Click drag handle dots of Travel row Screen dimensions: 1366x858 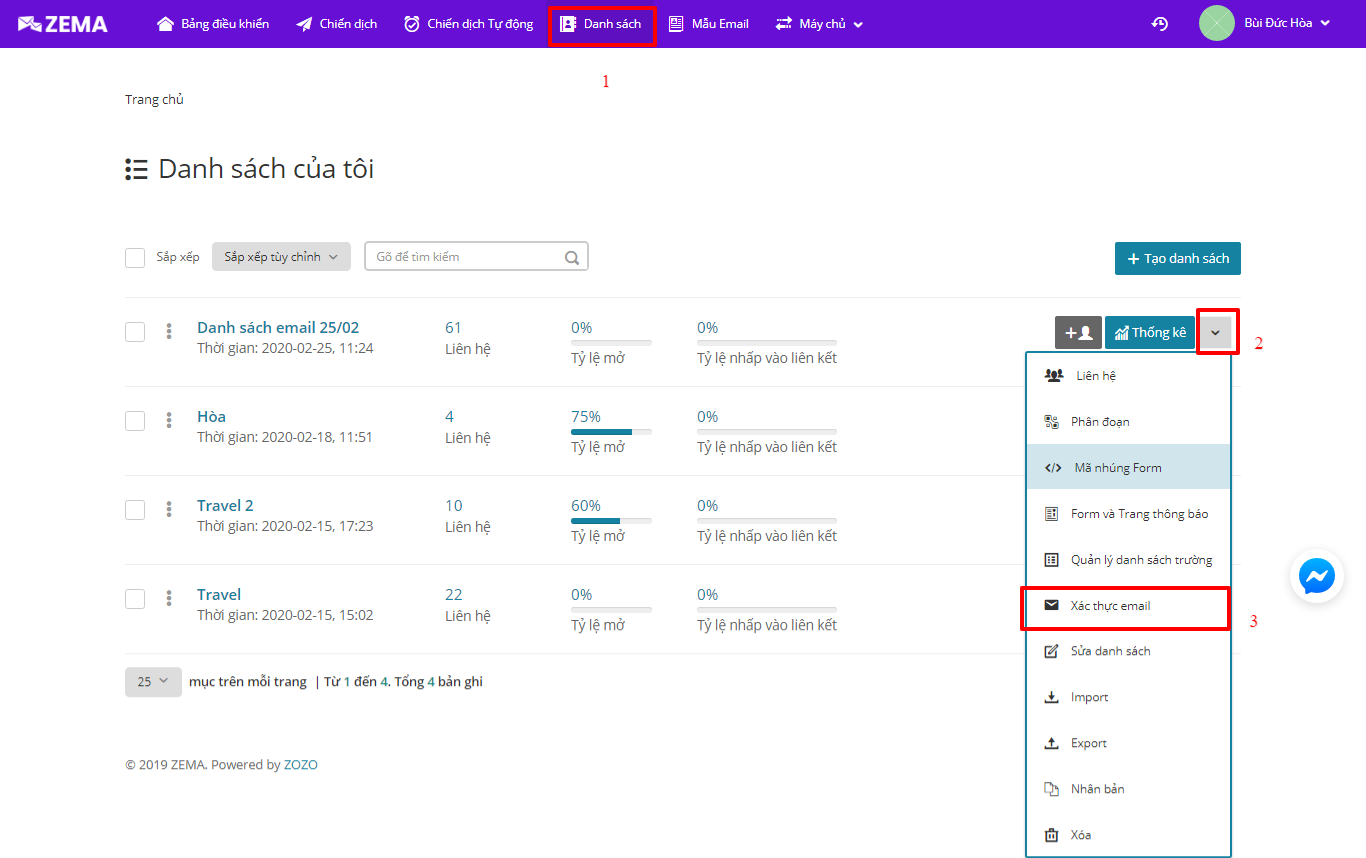[169, 598]
